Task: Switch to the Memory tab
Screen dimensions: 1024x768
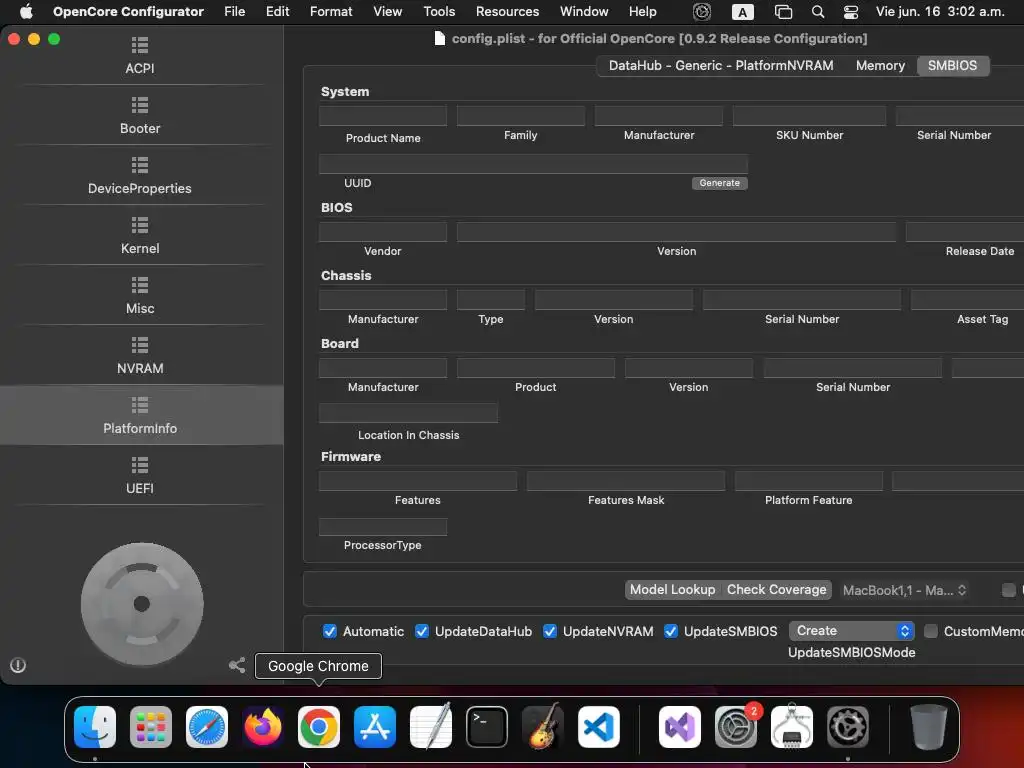Action: point(880,65)
